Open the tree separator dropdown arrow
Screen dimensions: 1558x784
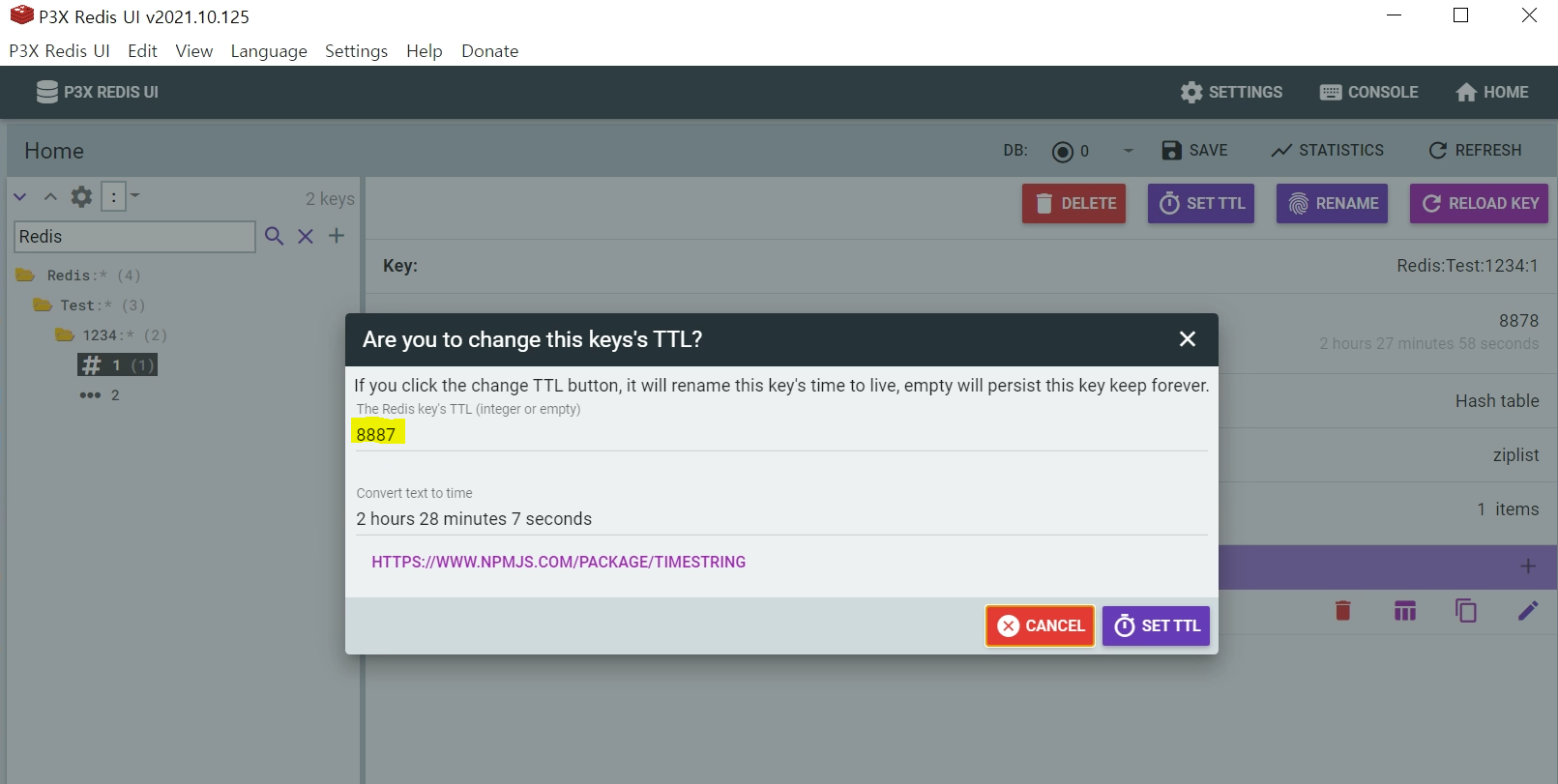click(x=135, y=195)
